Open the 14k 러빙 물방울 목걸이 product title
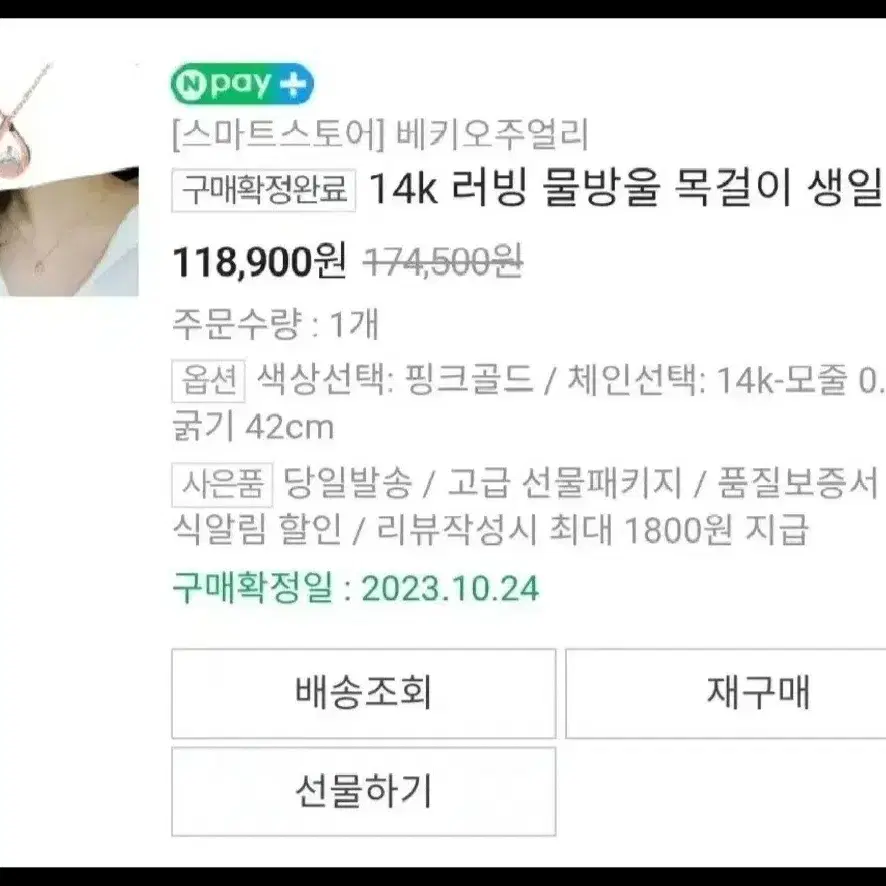This screenshot has width=886, height=886. 627,188
